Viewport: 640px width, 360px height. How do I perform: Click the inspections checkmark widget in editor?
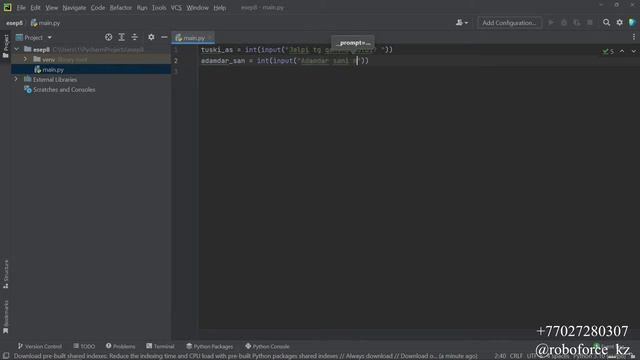pyautogui.click(x=608, y=51)
